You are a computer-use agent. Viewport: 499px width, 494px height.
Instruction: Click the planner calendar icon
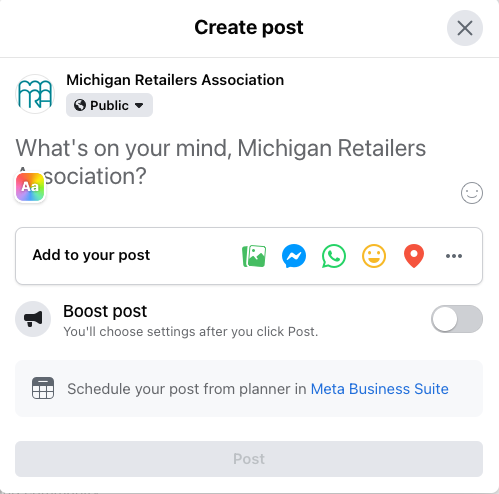click(x=43, y=388)
